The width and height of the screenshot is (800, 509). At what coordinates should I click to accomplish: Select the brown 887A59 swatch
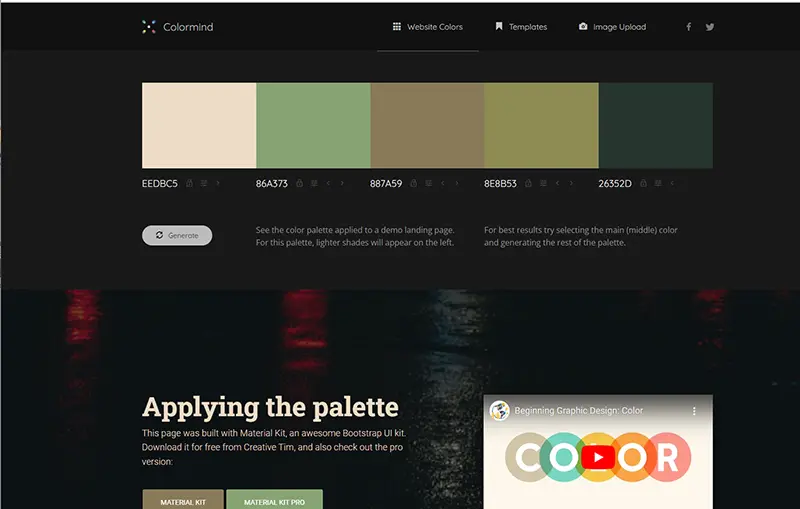click(x=428, y=125)
